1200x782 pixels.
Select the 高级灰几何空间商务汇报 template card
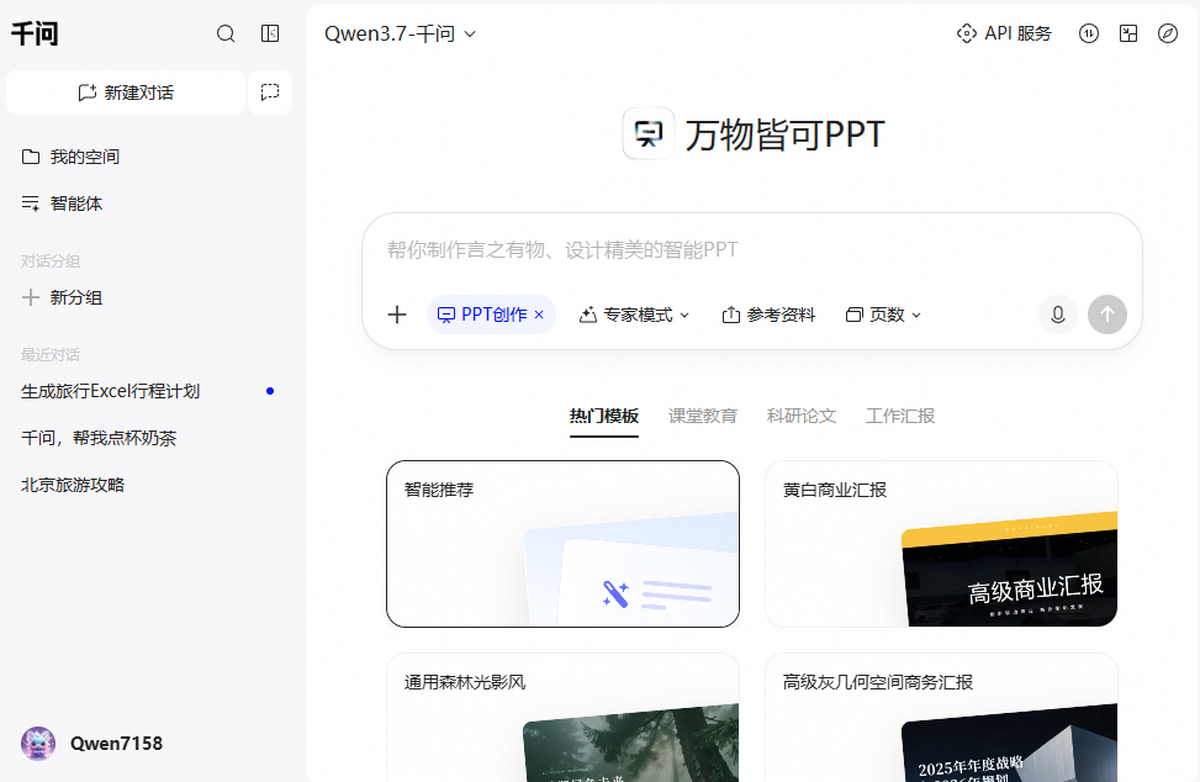coord(942,717)
